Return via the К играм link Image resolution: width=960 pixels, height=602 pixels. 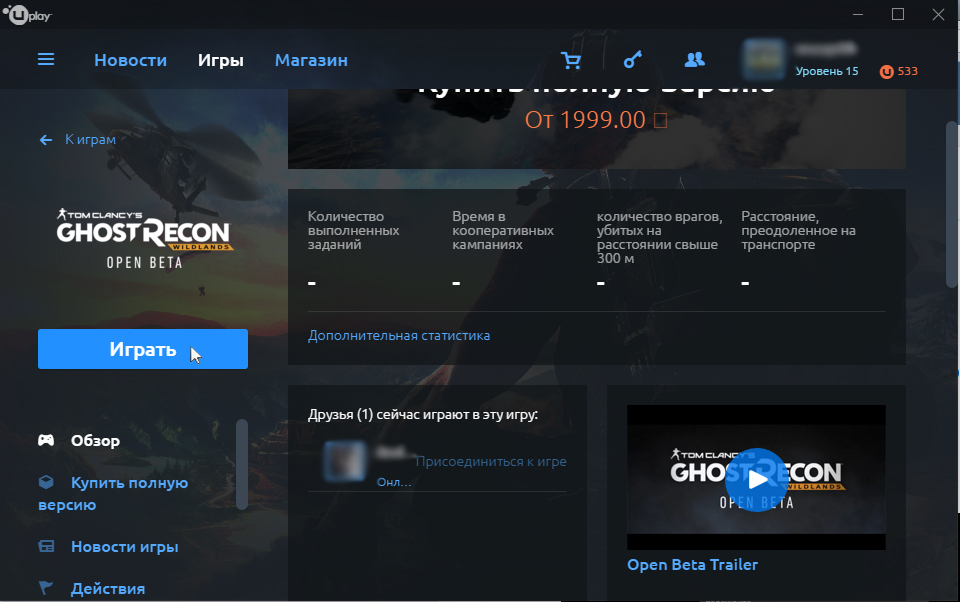pos(91,140)
